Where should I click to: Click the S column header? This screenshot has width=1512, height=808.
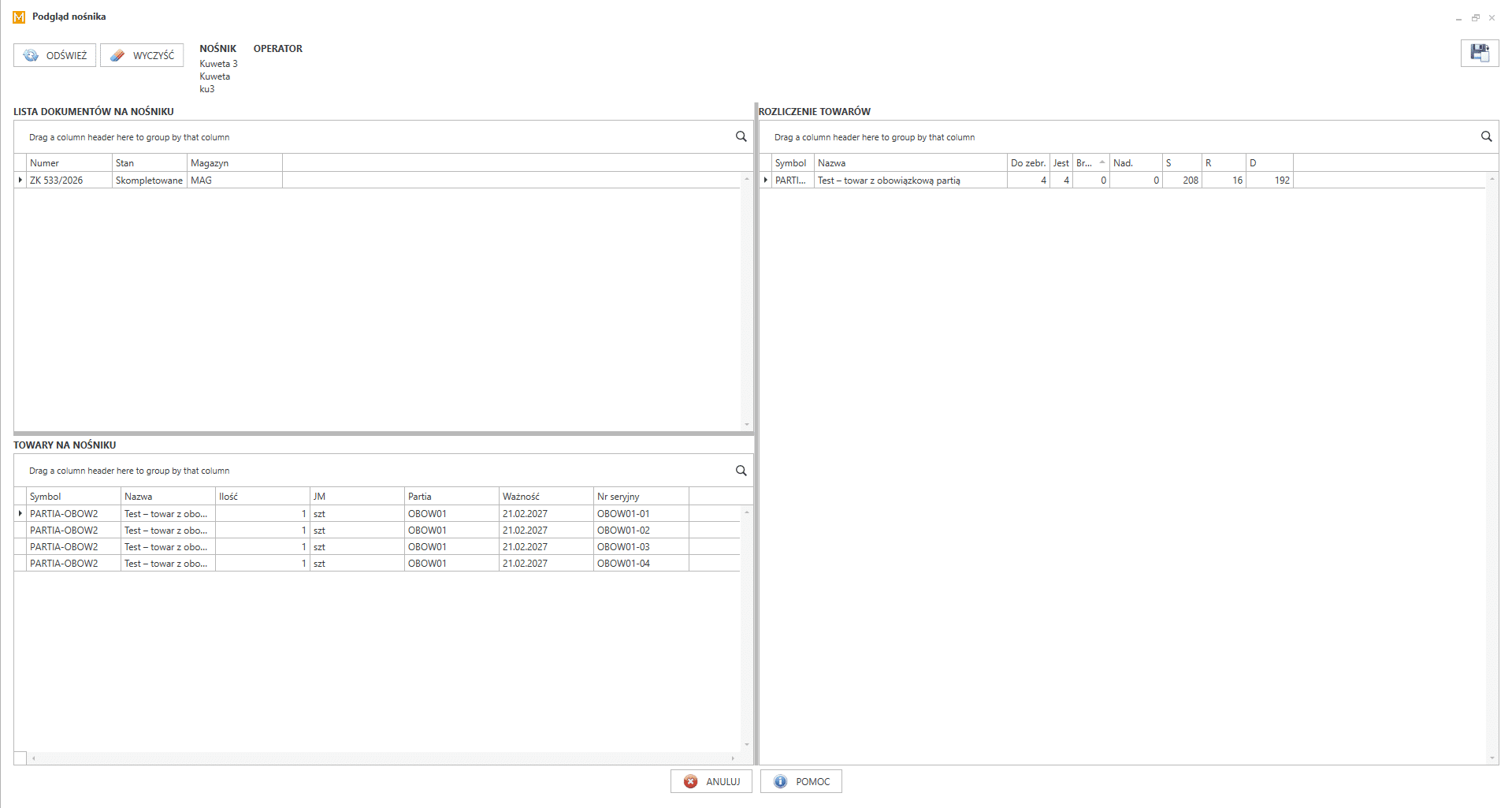click(x=1182, y=162)
